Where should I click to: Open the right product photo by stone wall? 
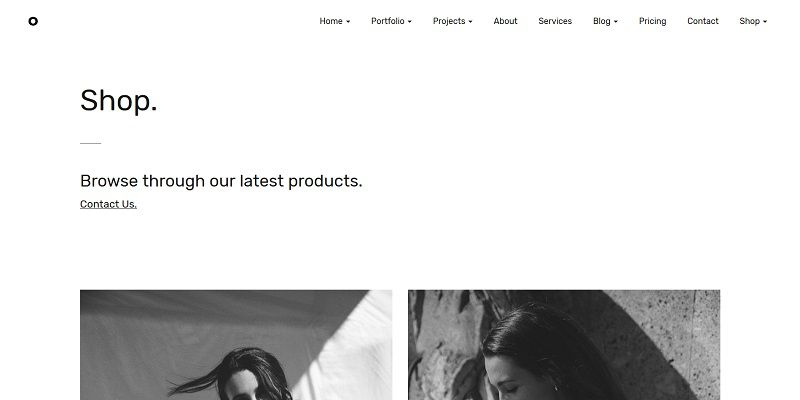point(564,345)
